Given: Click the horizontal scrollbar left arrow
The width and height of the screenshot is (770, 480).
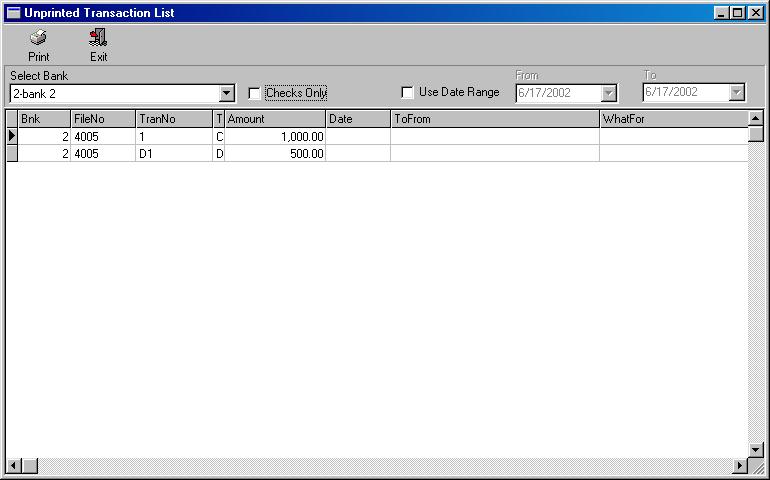Looking at the screenshot, I should click(13, 466).
